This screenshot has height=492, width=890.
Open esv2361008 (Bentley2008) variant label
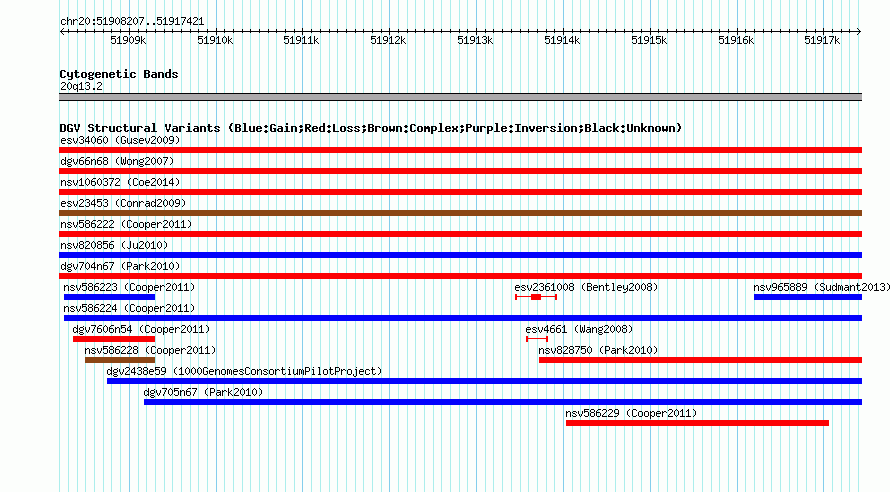pyautogui.click(x=586, y=287)
